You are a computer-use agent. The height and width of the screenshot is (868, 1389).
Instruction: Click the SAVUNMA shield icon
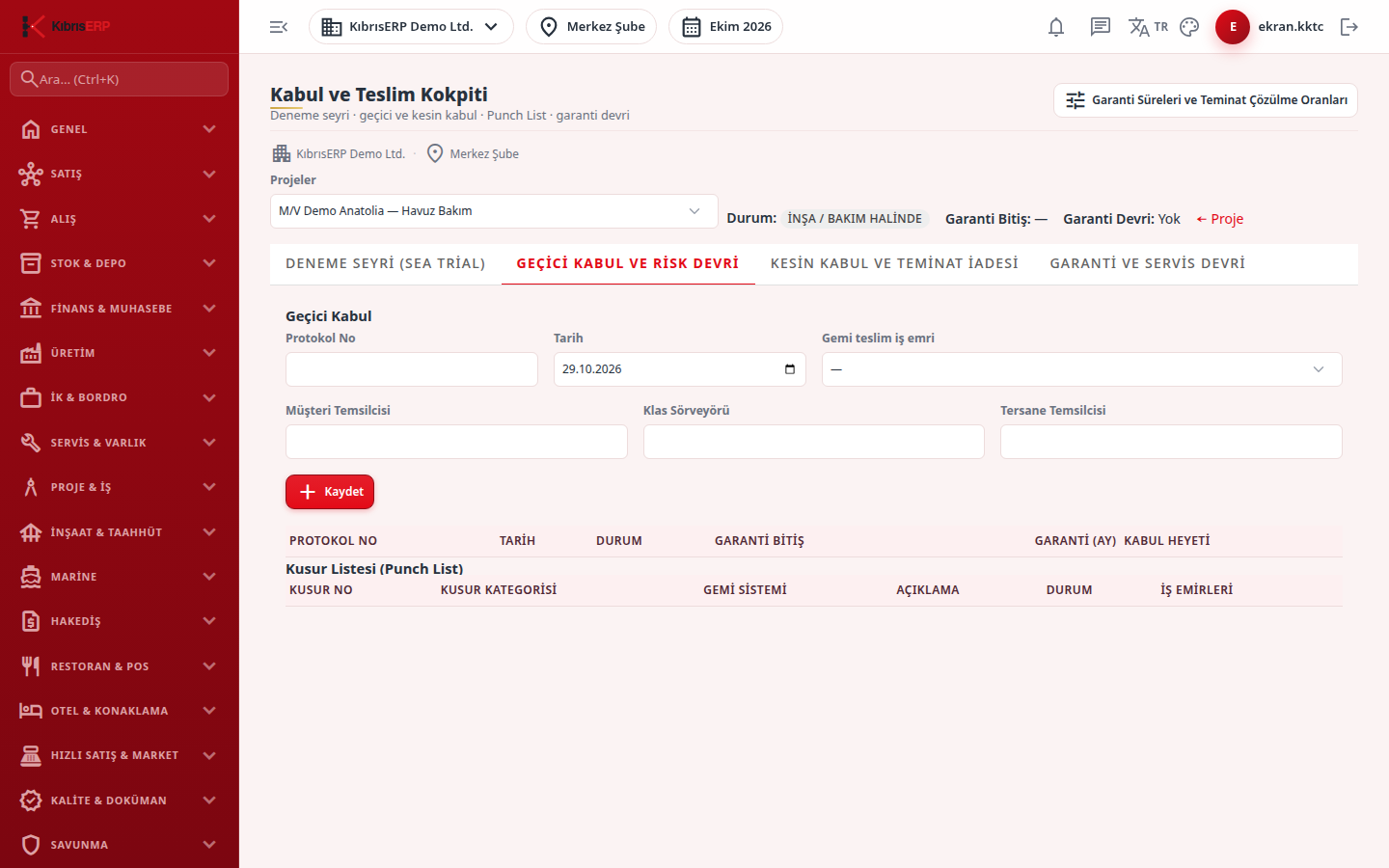[31, 845]
